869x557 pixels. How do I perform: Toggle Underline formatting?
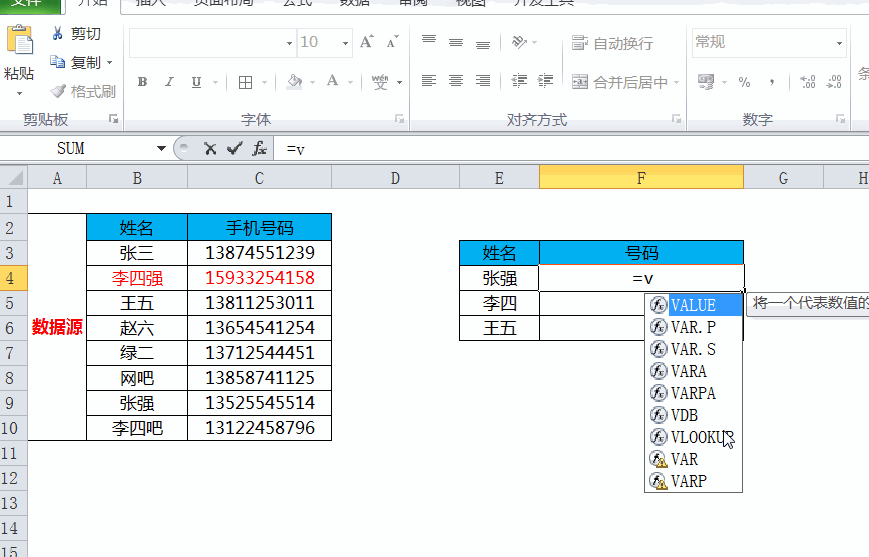[196, 82]
